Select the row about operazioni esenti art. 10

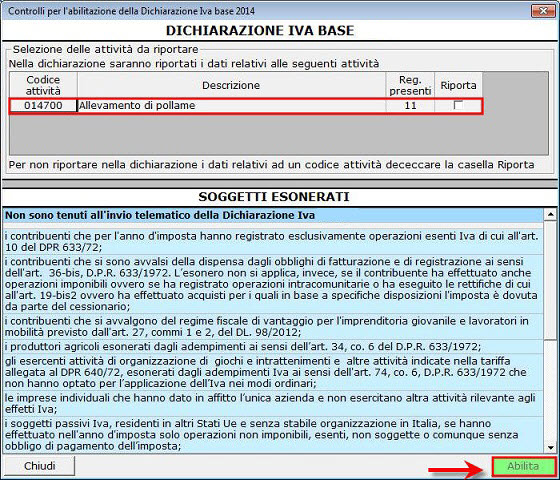273,241
